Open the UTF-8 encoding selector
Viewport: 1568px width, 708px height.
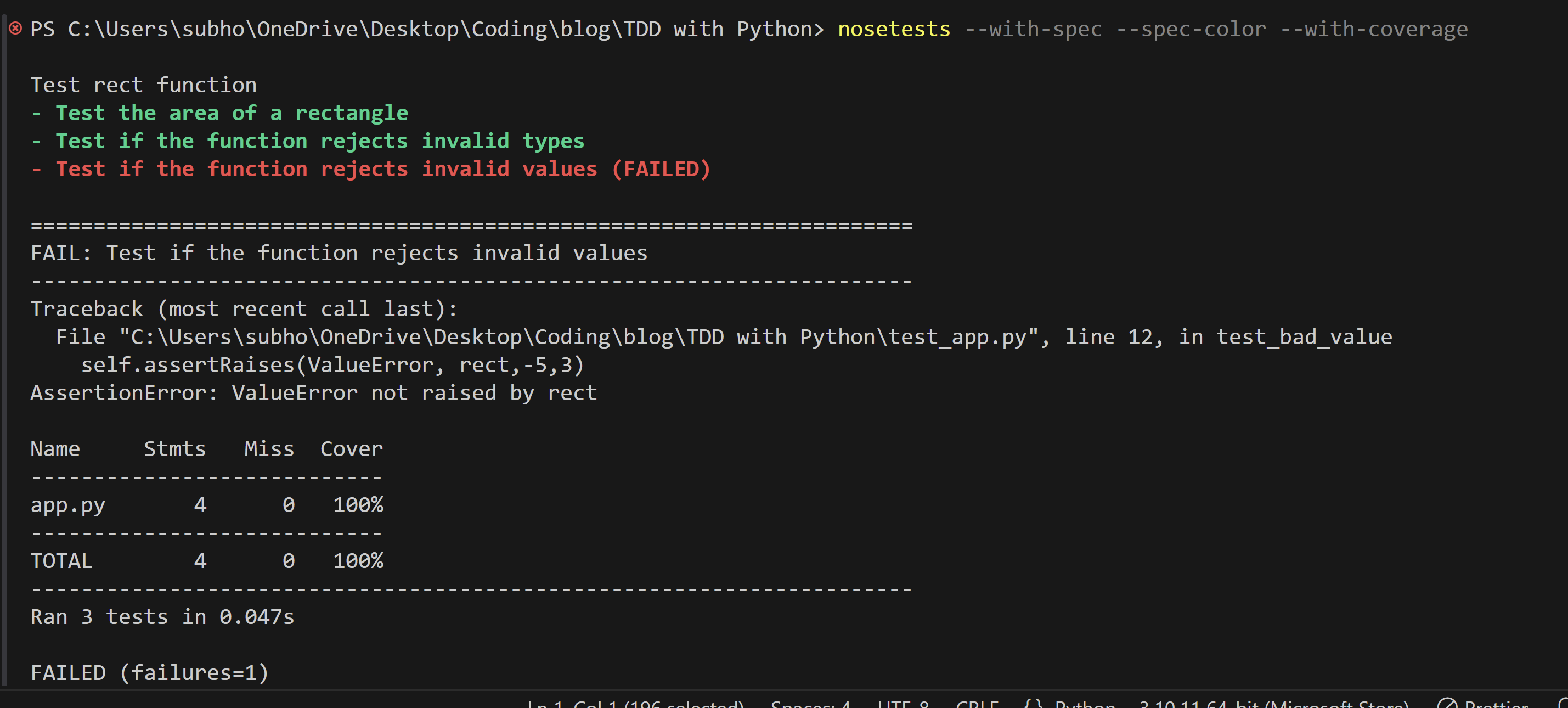903,704
